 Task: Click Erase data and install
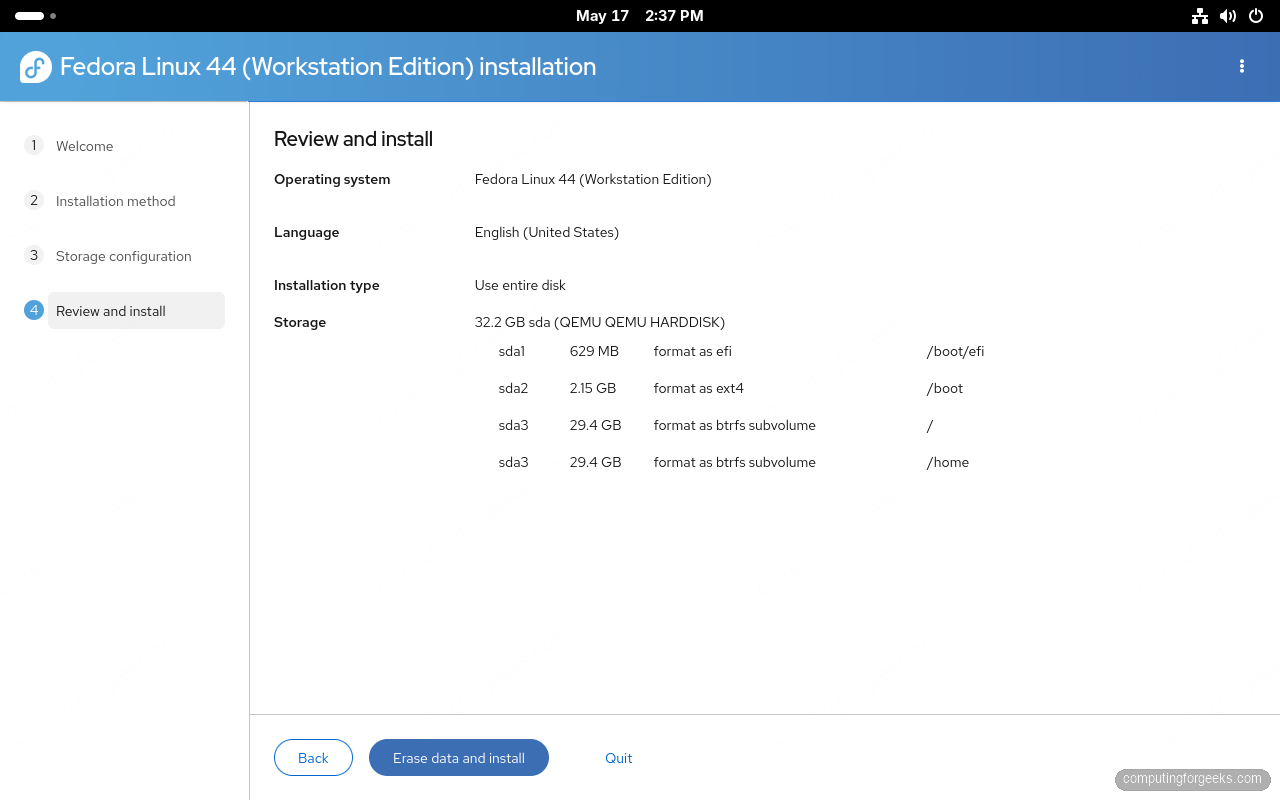459,758
